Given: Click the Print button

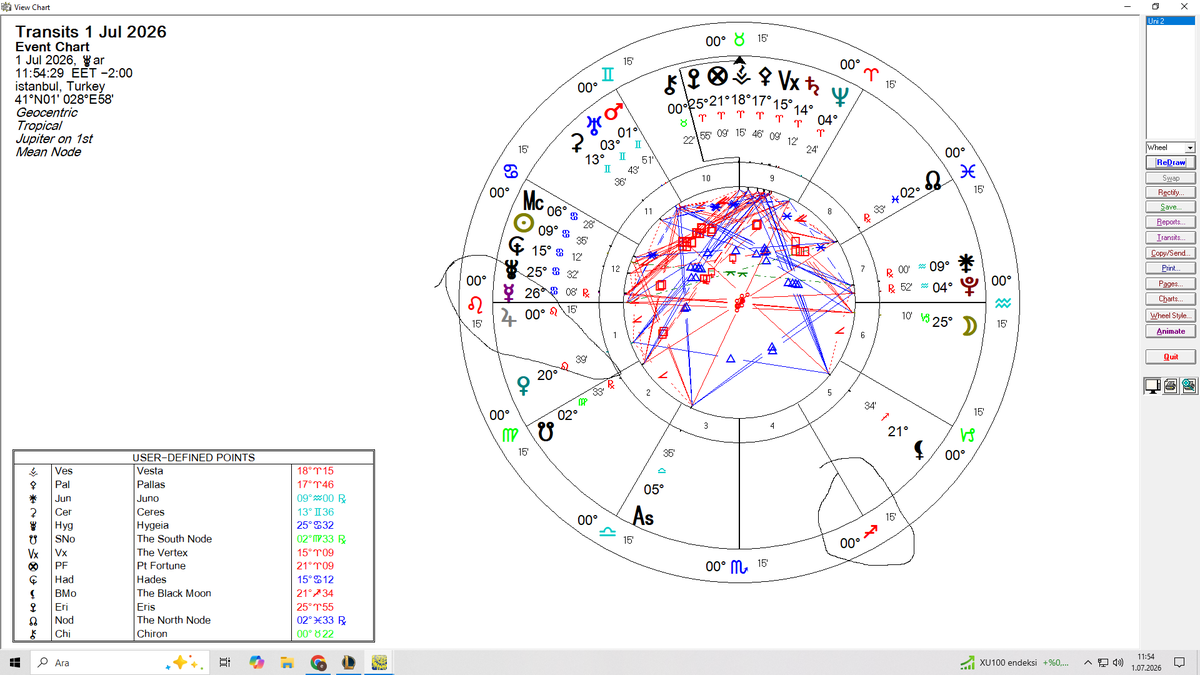Looking at the screenshot, I should (x=1170, y=268).
